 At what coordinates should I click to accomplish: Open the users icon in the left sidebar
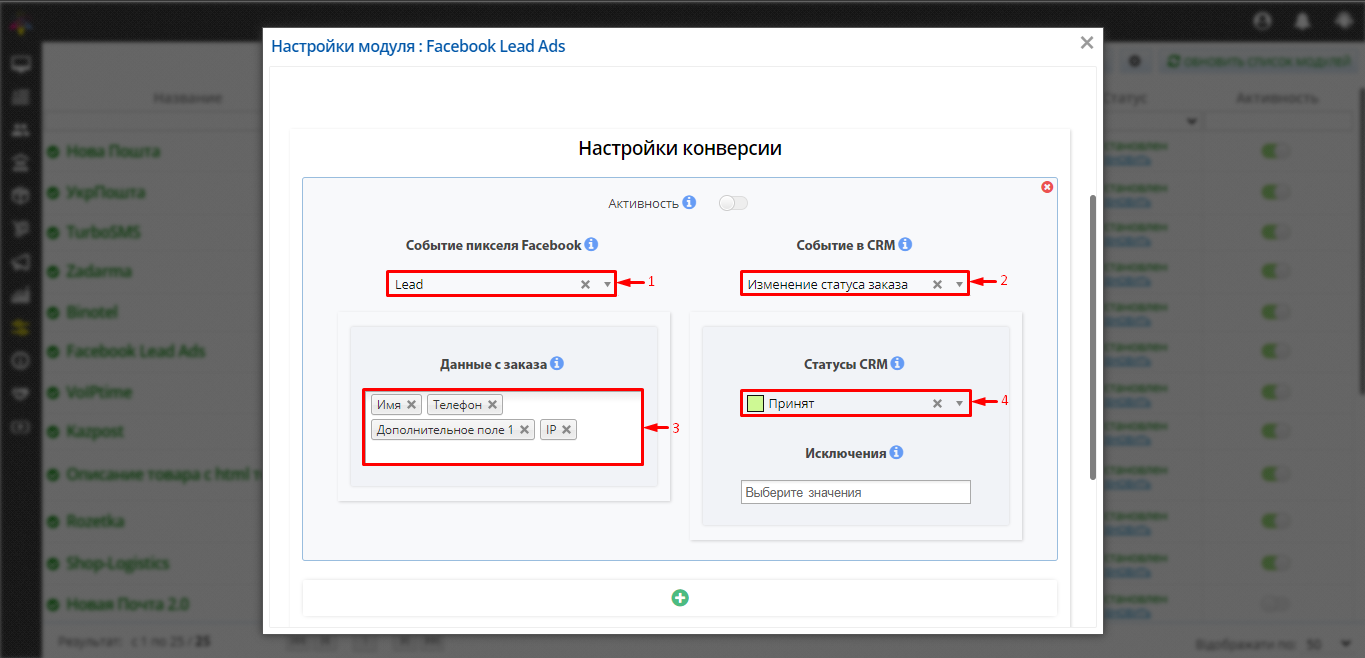tap(21, 131)
